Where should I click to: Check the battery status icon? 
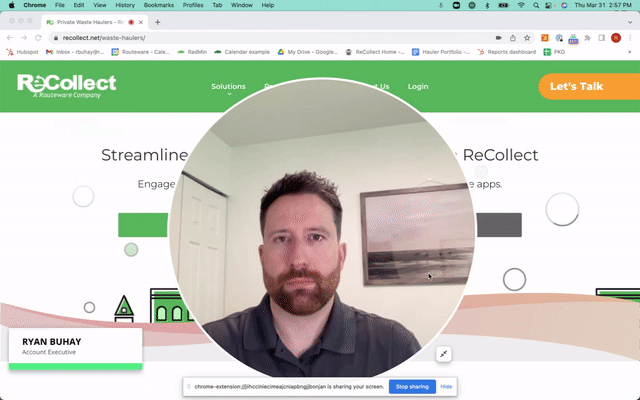(504, 5)
